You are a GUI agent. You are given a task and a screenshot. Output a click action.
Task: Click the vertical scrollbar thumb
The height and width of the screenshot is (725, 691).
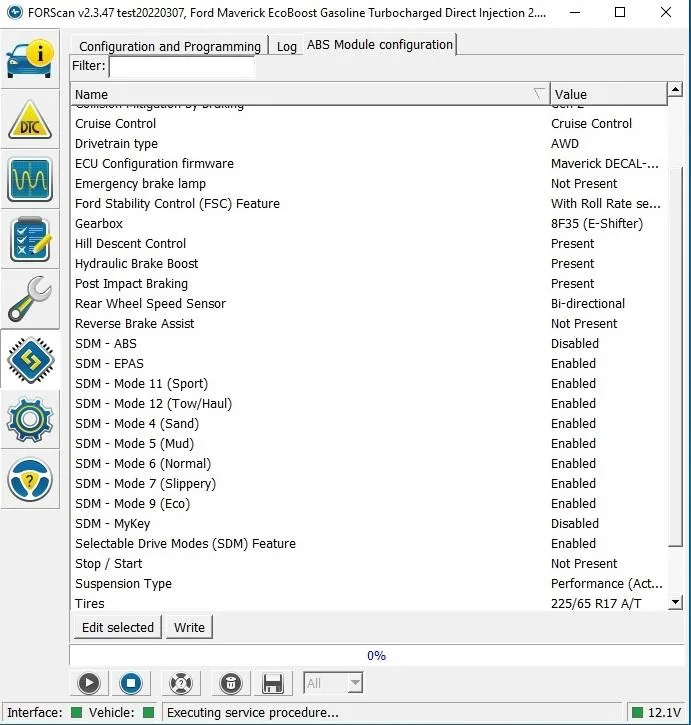(675, 356)
